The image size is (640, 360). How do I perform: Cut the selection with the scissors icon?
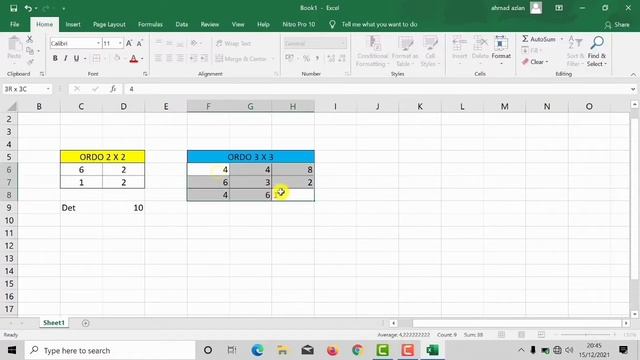(x=29, y=40)
